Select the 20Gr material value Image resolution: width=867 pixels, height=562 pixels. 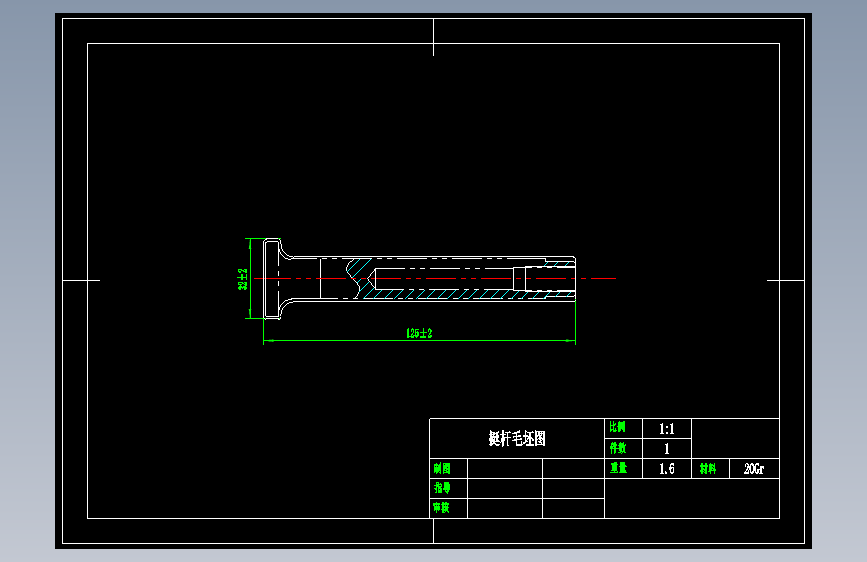(754, 469)
